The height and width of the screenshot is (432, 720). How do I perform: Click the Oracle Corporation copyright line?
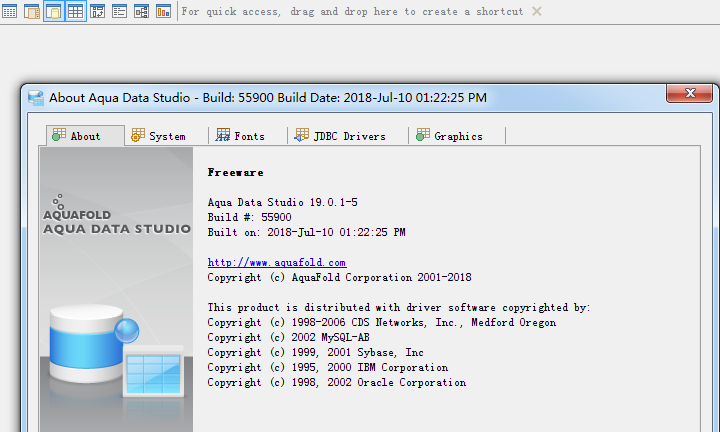[337, 382]
